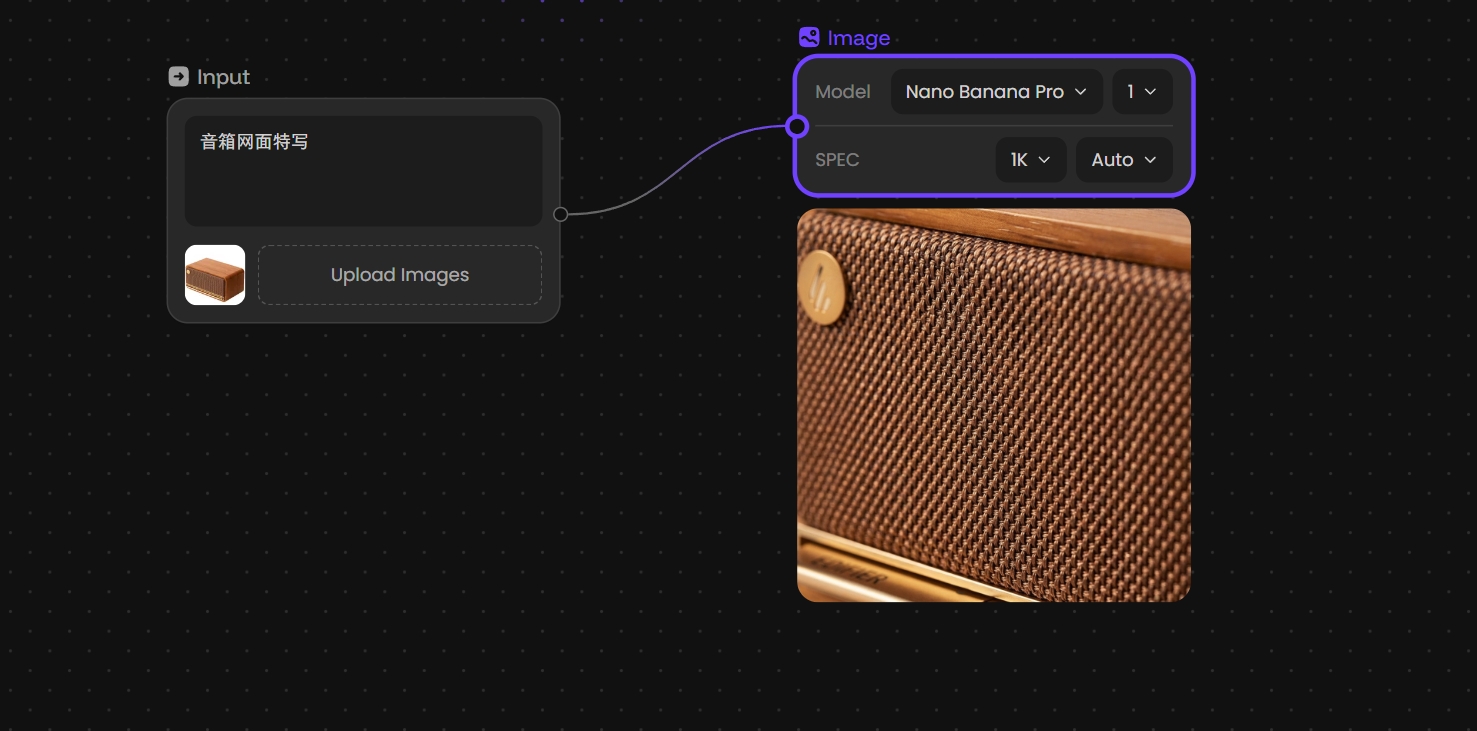The image size is (1477, 731).
Task: Click the Input node arrow icon
Action: pos(178,77)
